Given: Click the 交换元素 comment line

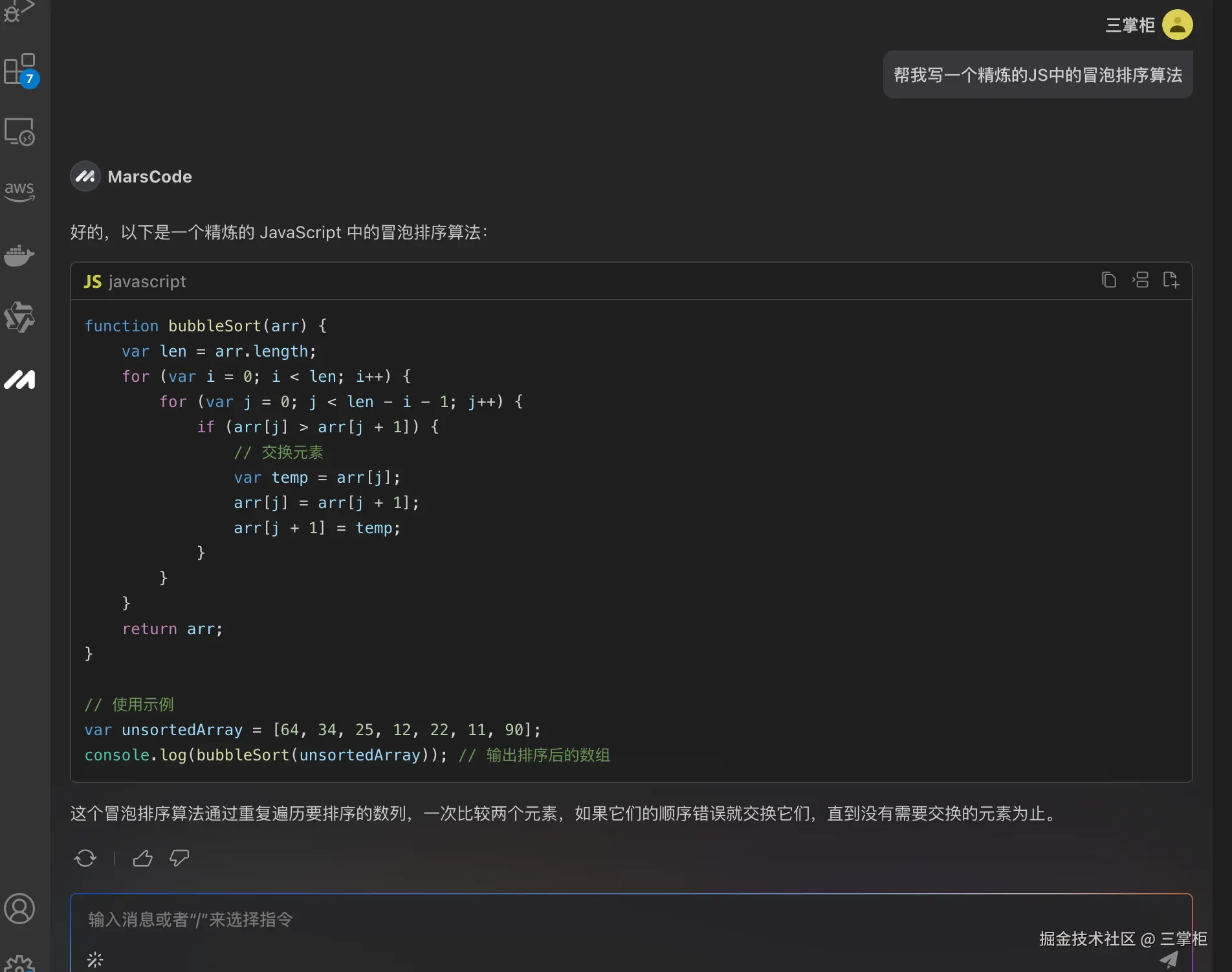Looking at the screenshot, I should click(x=279, y=452).
